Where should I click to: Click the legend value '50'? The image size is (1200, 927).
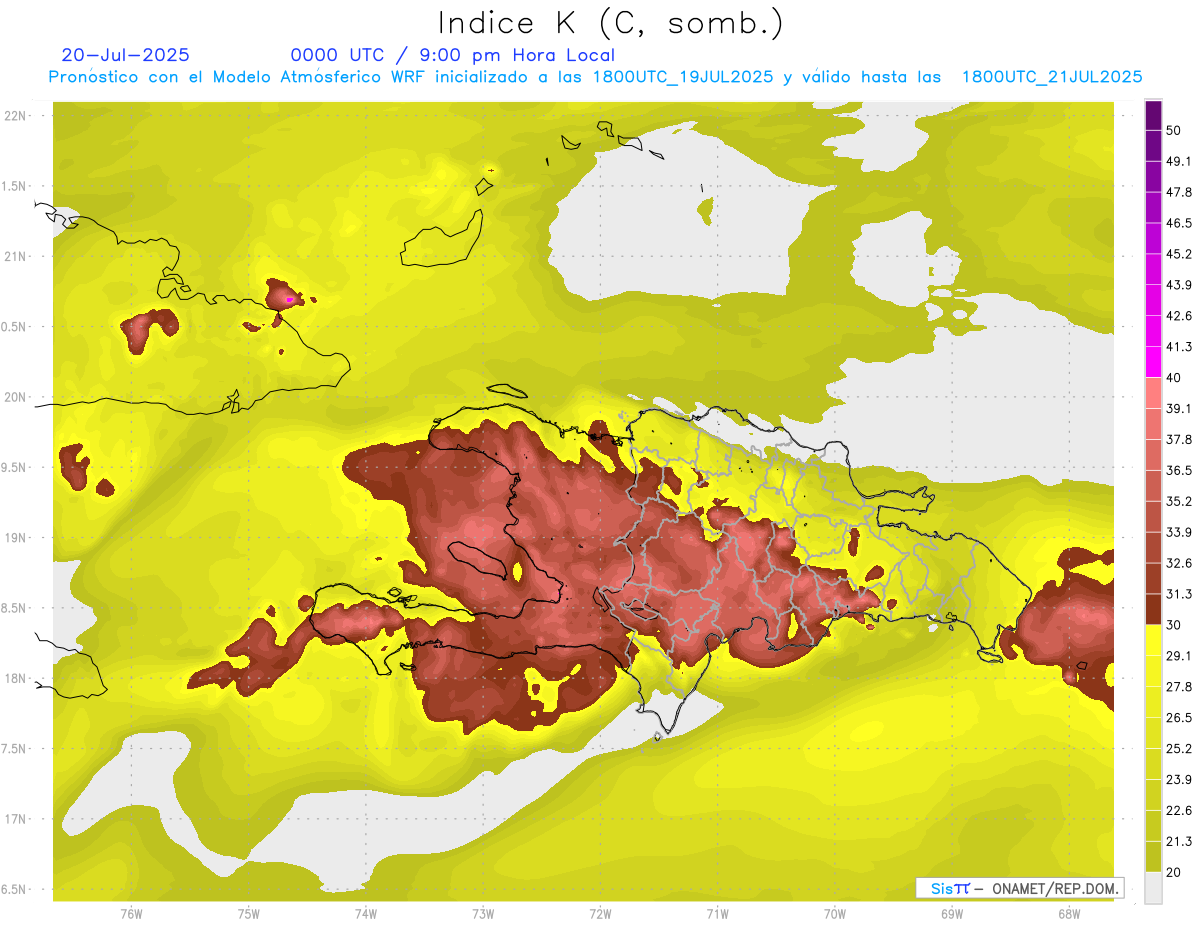[x=1174, y=131]
